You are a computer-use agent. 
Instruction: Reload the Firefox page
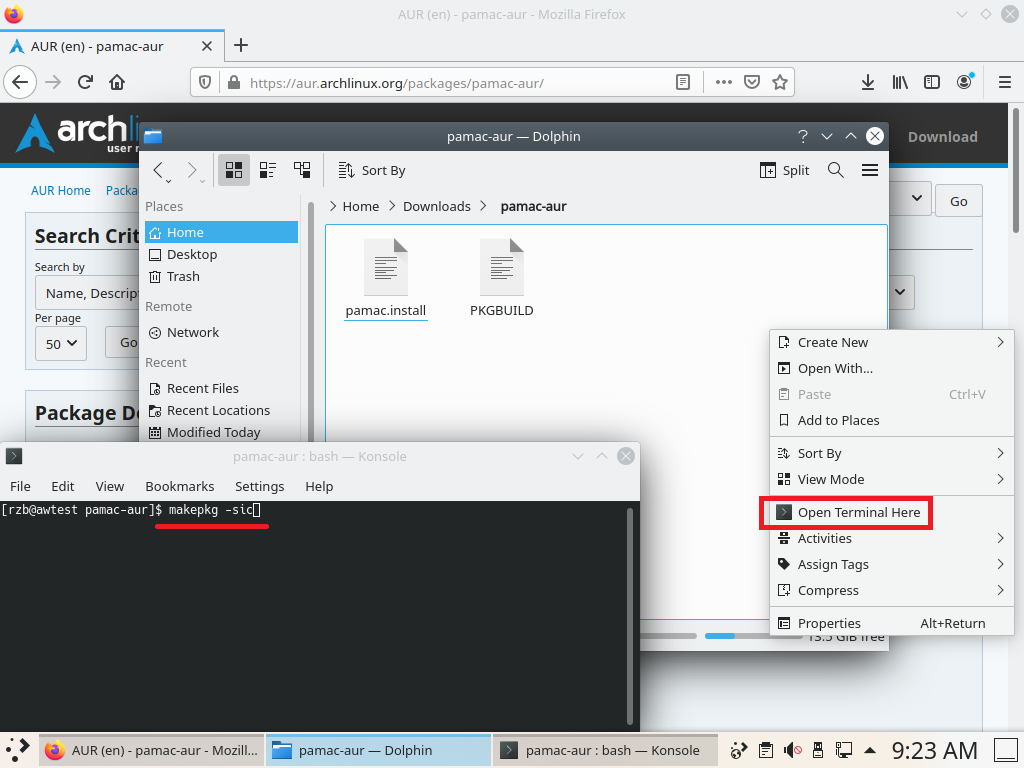(85, 82)
